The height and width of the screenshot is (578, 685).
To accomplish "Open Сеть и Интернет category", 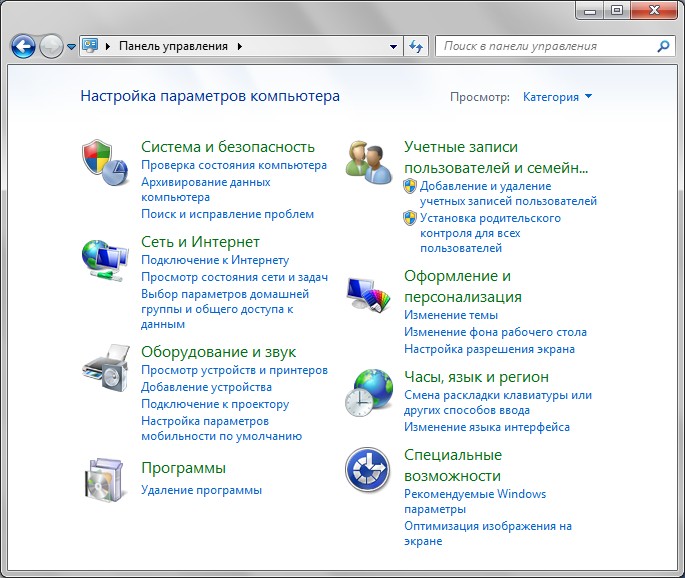I will [x=200, y=242].
